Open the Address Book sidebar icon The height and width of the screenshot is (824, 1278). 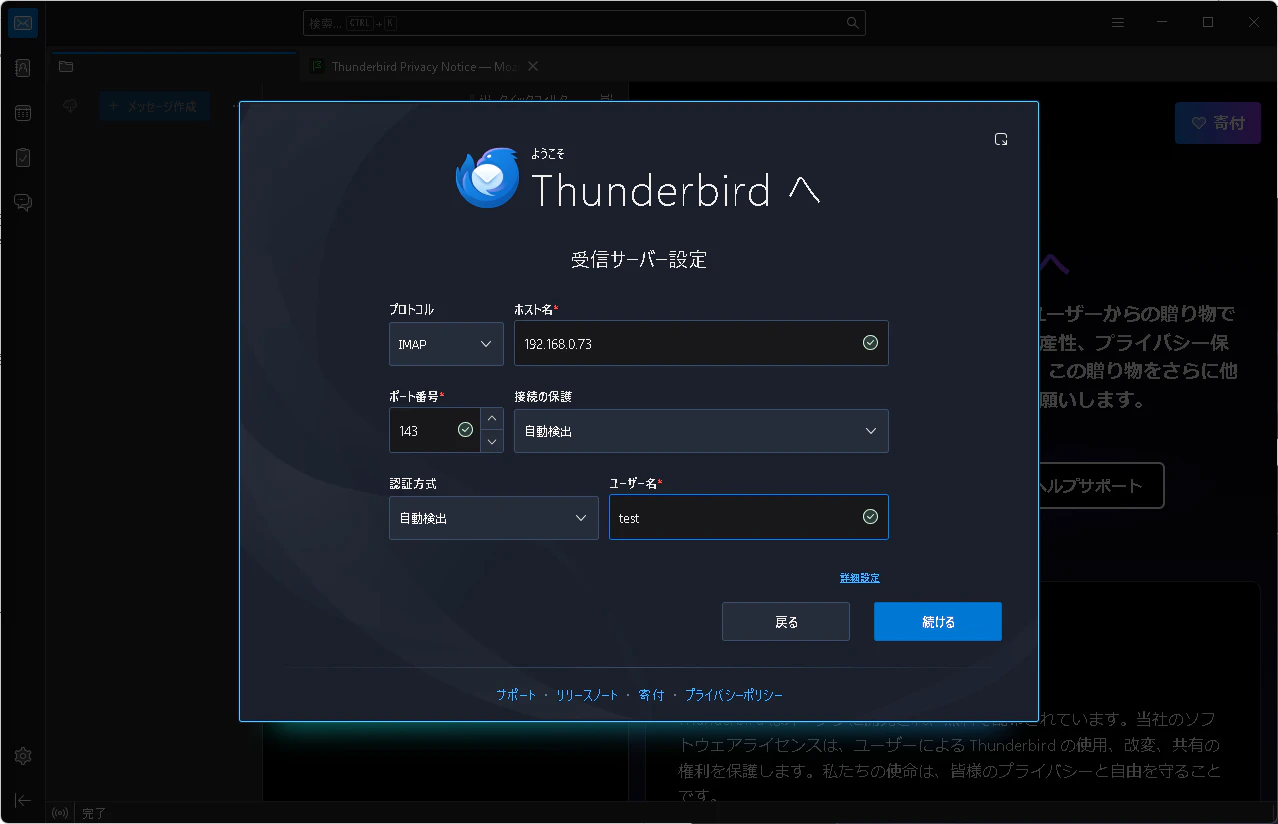22,68
